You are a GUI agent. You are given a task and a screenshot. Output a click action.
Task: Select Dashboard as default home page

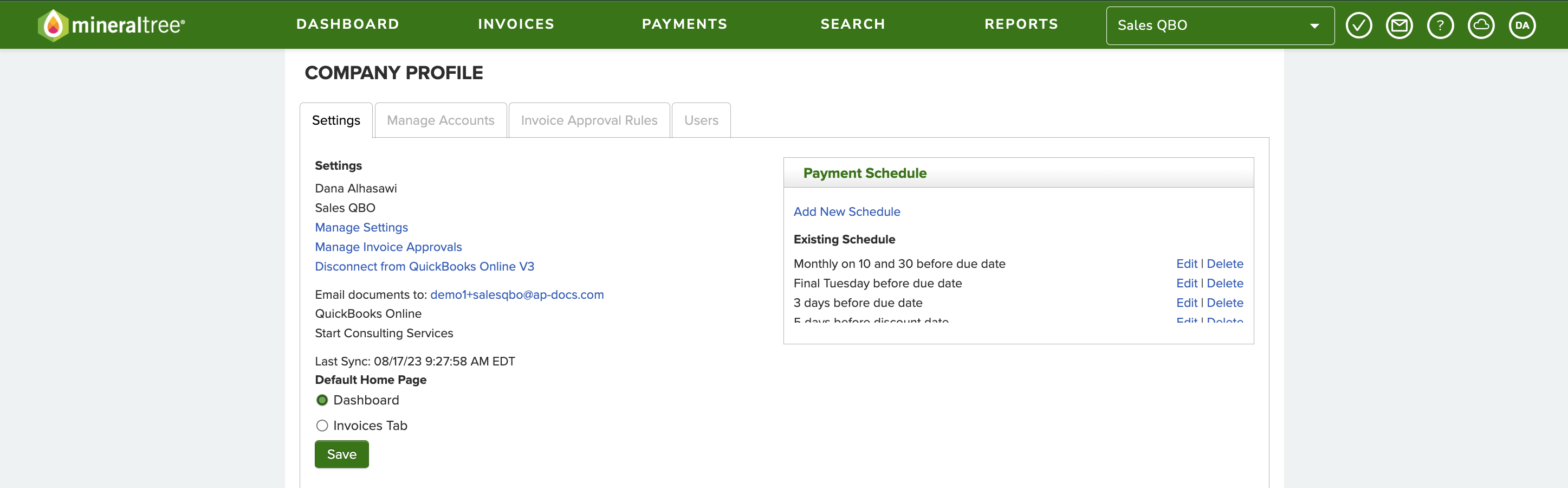322,400
